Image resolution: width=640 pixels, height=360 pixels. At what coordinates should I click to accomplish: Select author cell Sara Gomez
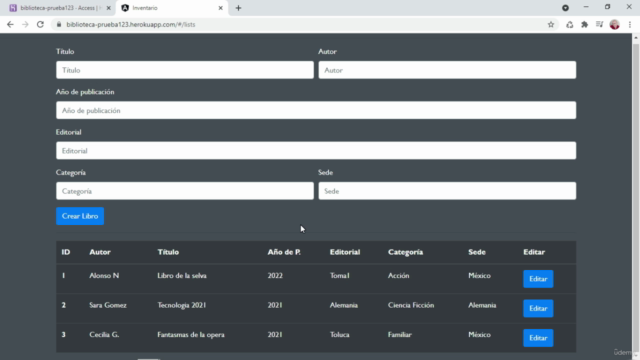coord(108,305)
